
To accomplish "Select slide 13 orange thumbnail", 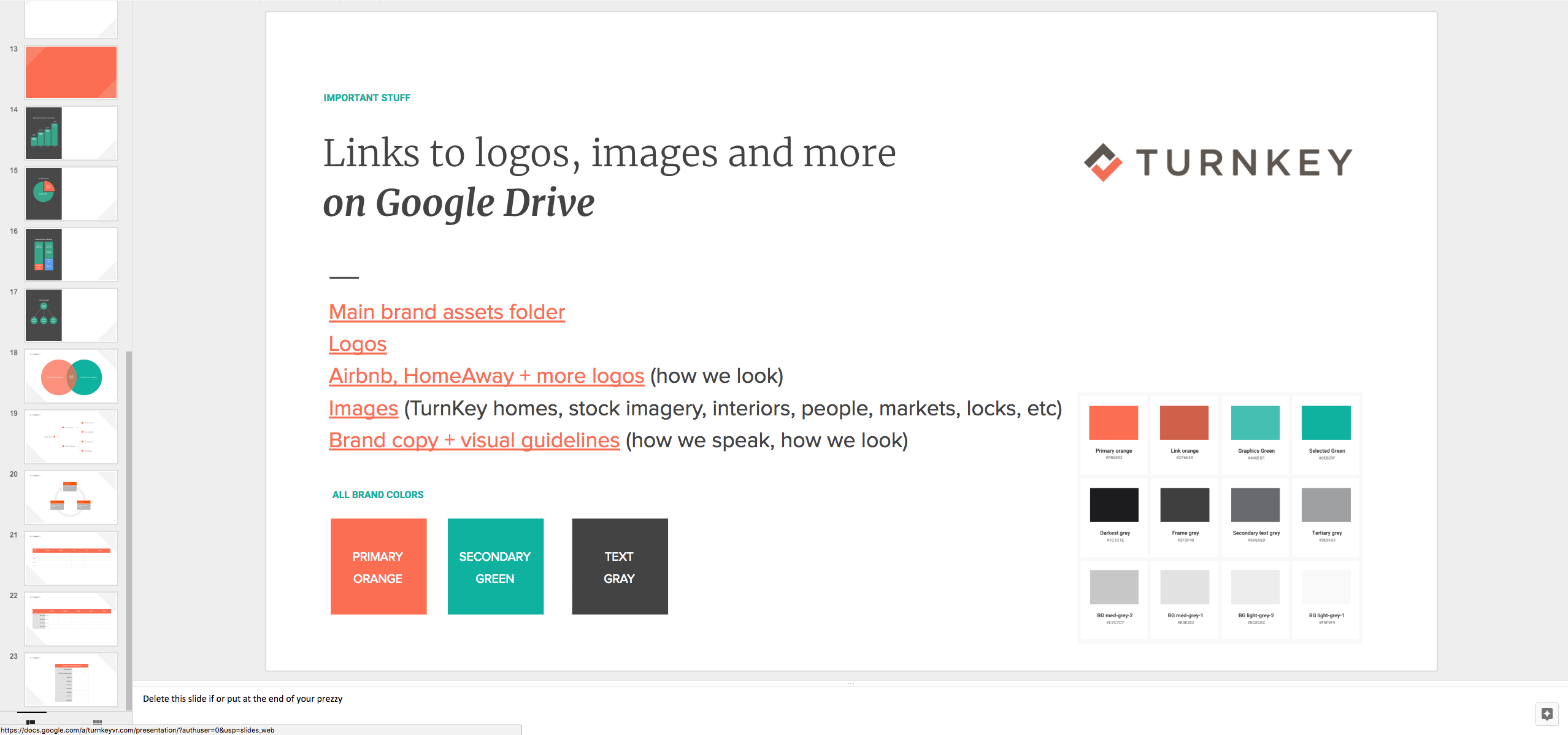I will pyautogui.click(x=71, y=72).
